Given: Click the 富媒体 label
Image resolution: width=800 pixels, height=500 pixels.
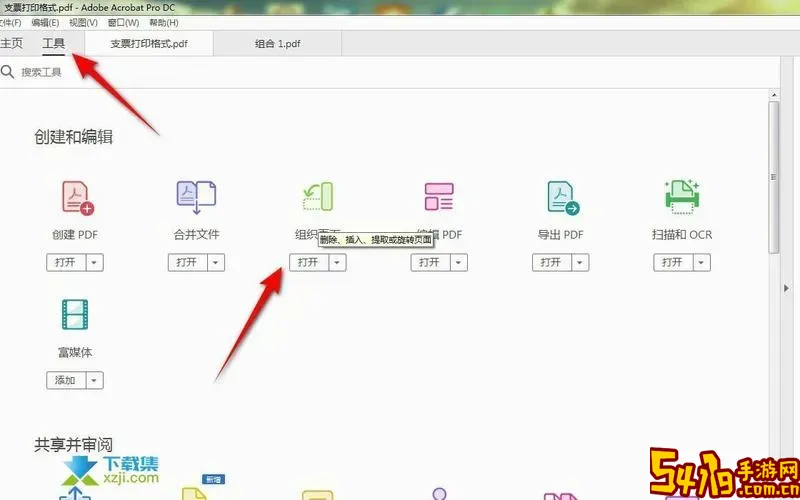Looking at the screenshot, I should [74, 353].
